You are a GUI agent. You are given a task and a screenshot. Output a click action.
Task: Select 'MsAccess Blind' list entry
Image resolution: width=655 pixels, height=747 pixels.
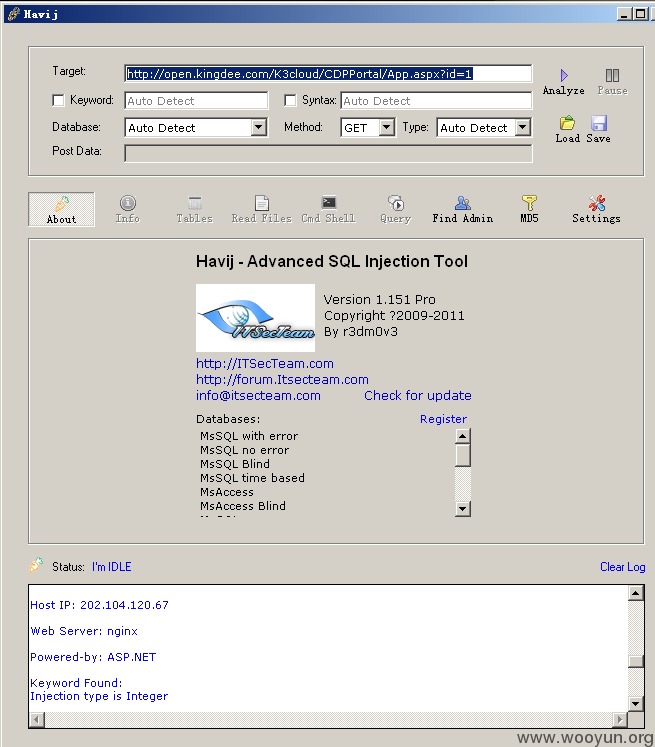pos(243,506)
